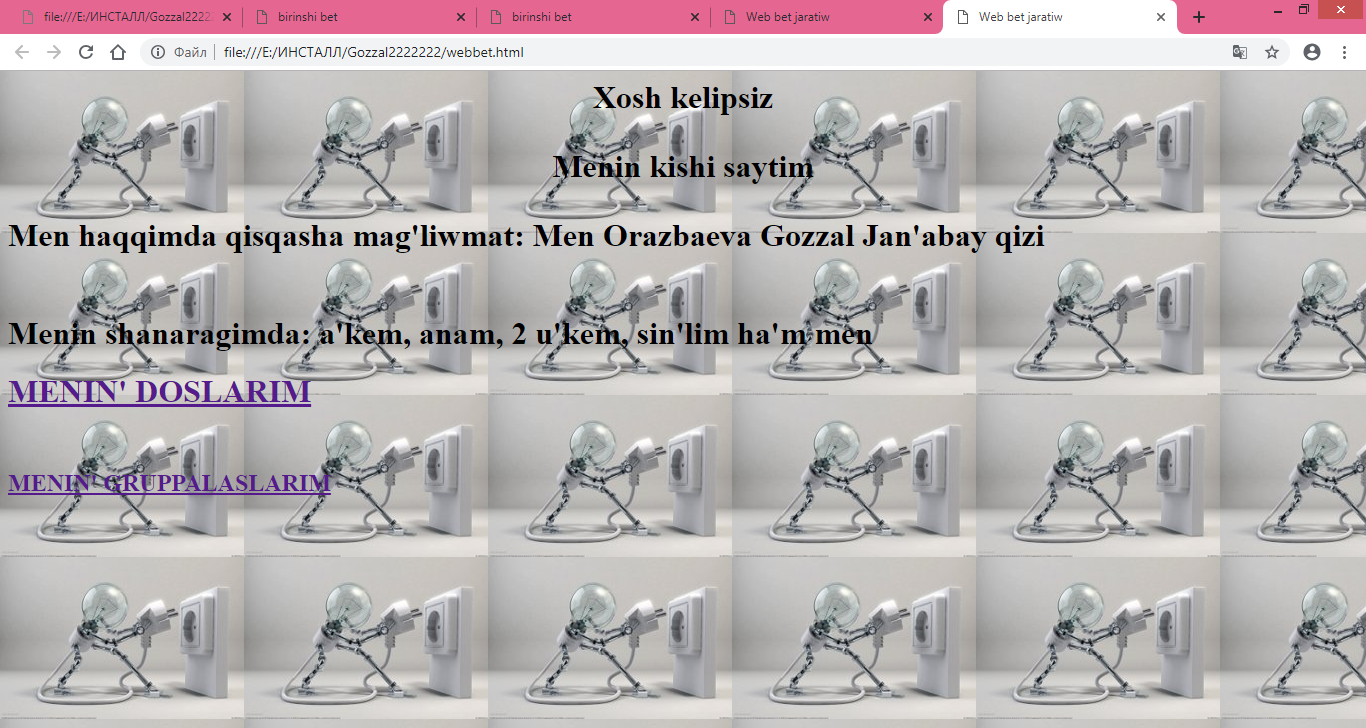
Task: Restore down the Chrome window
Action: coord(1304,9)
